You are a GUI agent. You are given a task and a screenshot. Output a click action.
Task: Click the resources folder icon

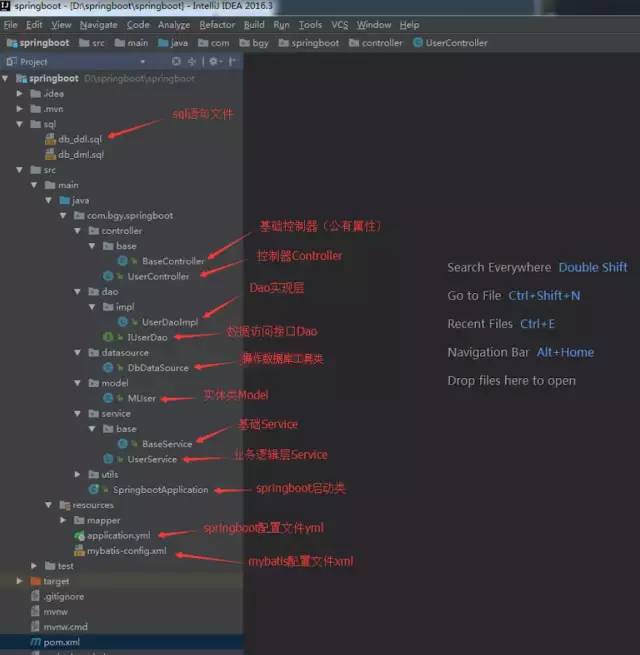click(64, 505)
